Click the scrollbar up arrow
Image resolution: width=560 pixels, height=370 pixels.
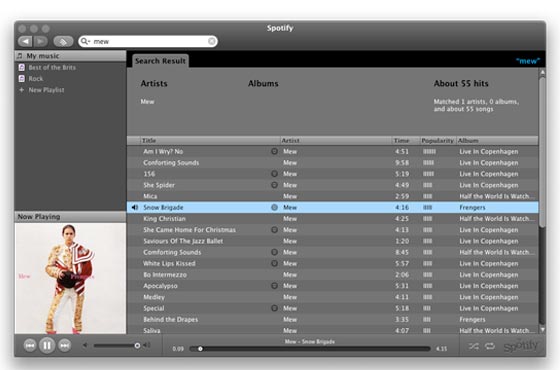point(542,72)
